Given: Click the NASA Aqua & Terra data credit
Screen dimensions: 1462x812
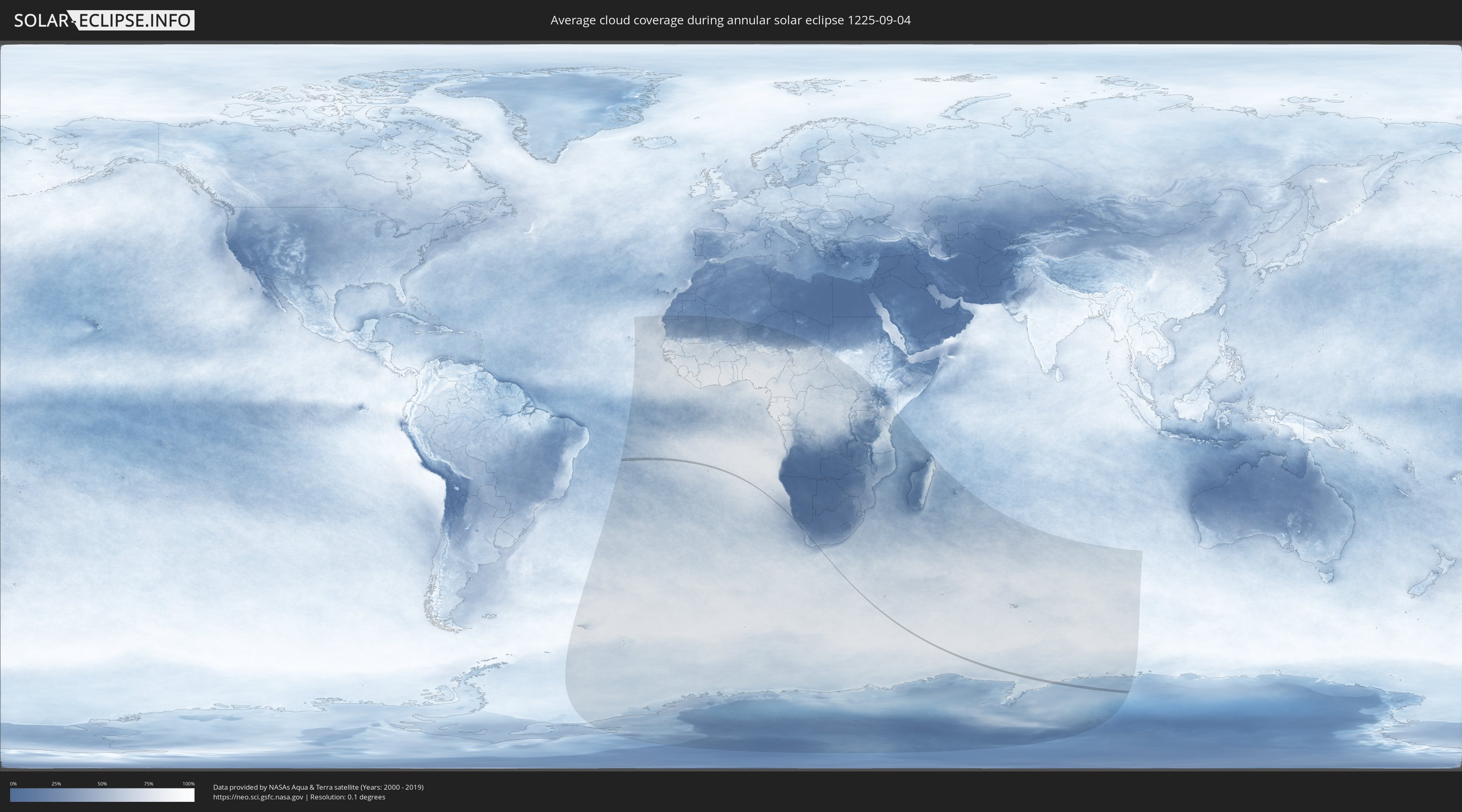Looking at the screenshot, I should 318,787.
